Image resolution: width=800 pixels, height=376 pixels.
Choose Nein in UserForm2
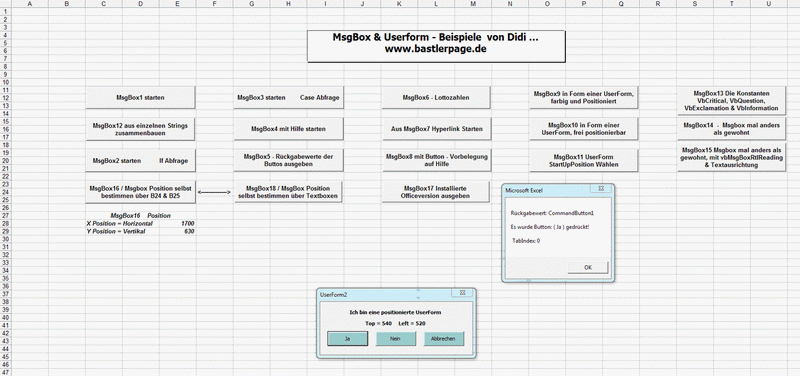(395, 338)
